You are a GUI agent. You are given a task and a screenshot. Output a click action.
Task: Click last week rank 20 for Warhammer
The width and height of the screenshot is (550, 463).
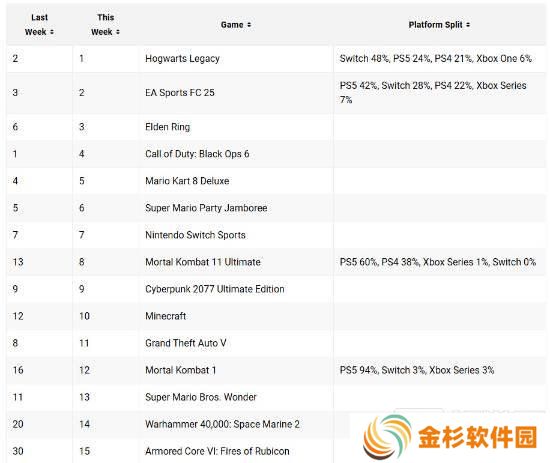18,424
